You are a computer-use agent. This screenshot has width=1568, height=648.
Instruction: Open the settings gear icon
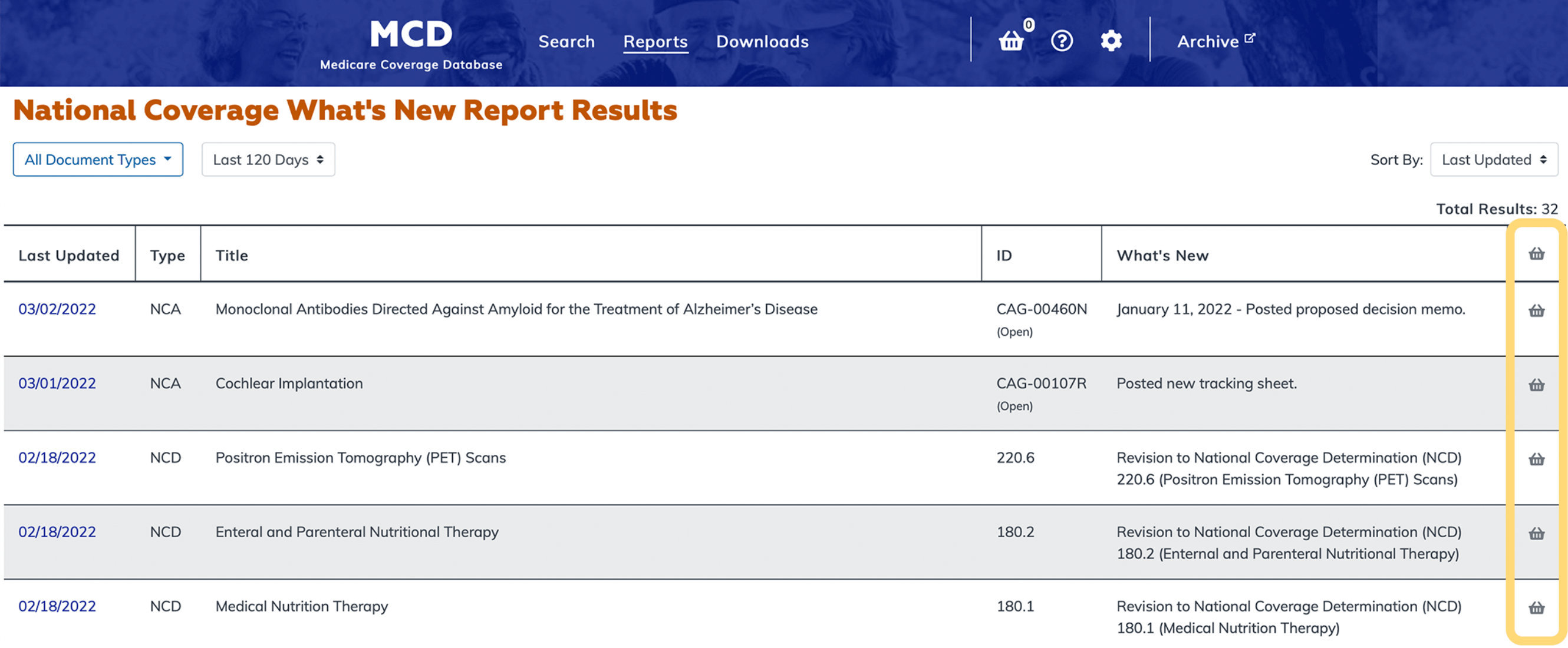(x=1111, y=41)
